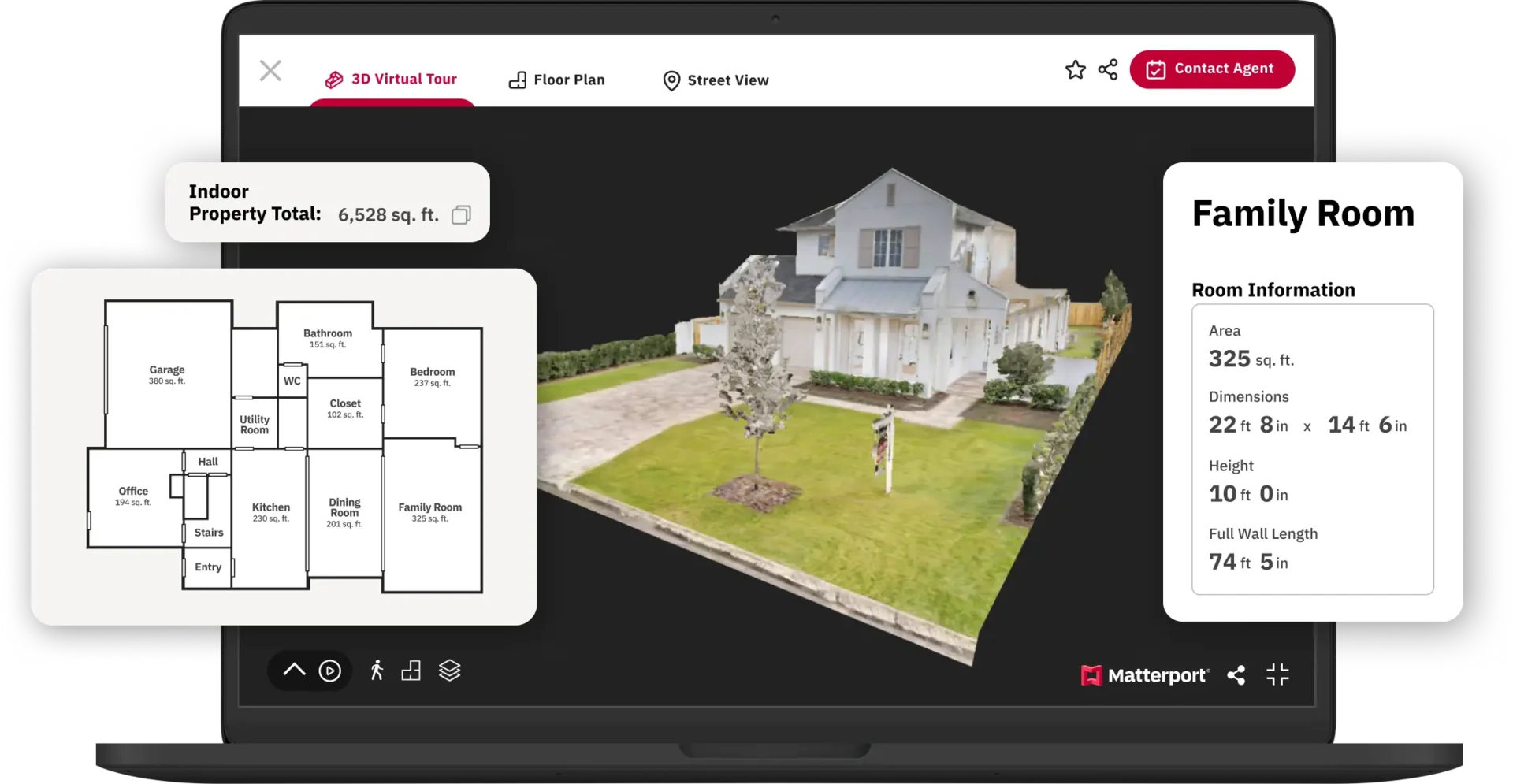Open the floor layers selector

[x=449, y=671]
